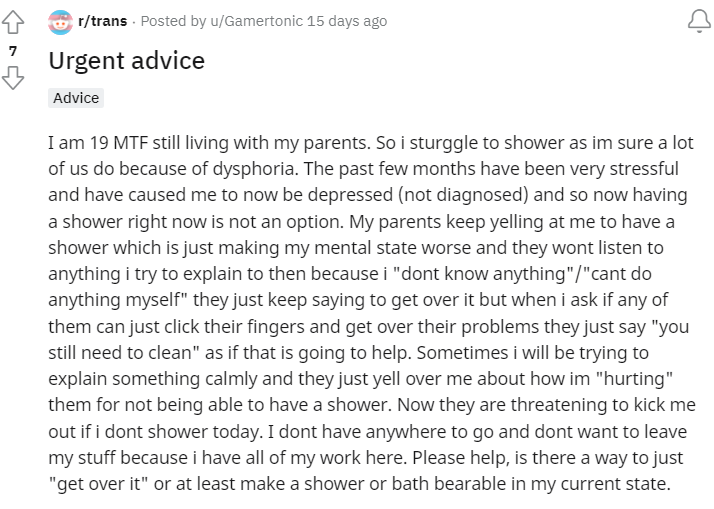The height and width of the screenshot is (509, 714).
Task: Click the r/trans subreddit avatar icon
Action: [60, 21]
